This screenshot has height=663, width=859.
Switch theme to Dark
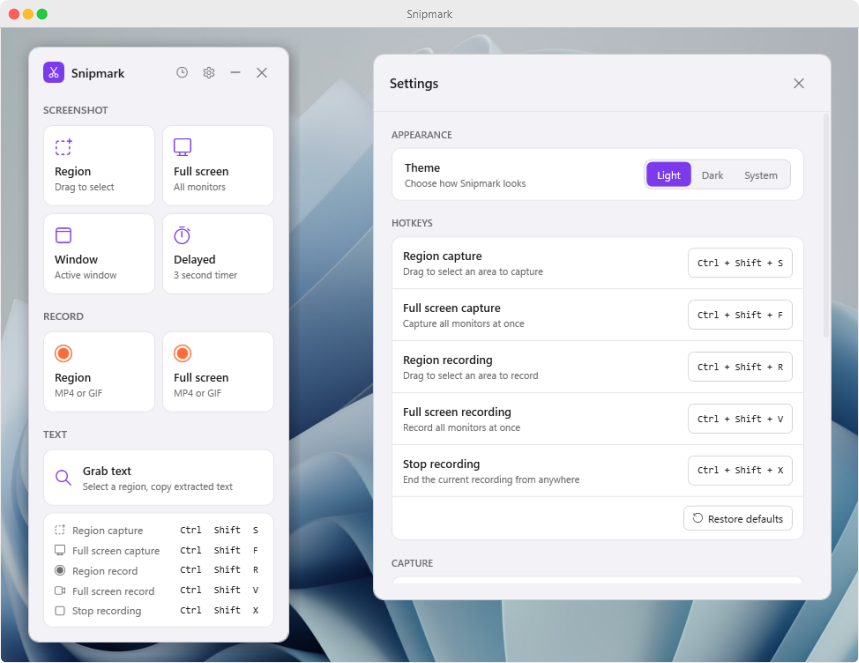tap(712, 175)
